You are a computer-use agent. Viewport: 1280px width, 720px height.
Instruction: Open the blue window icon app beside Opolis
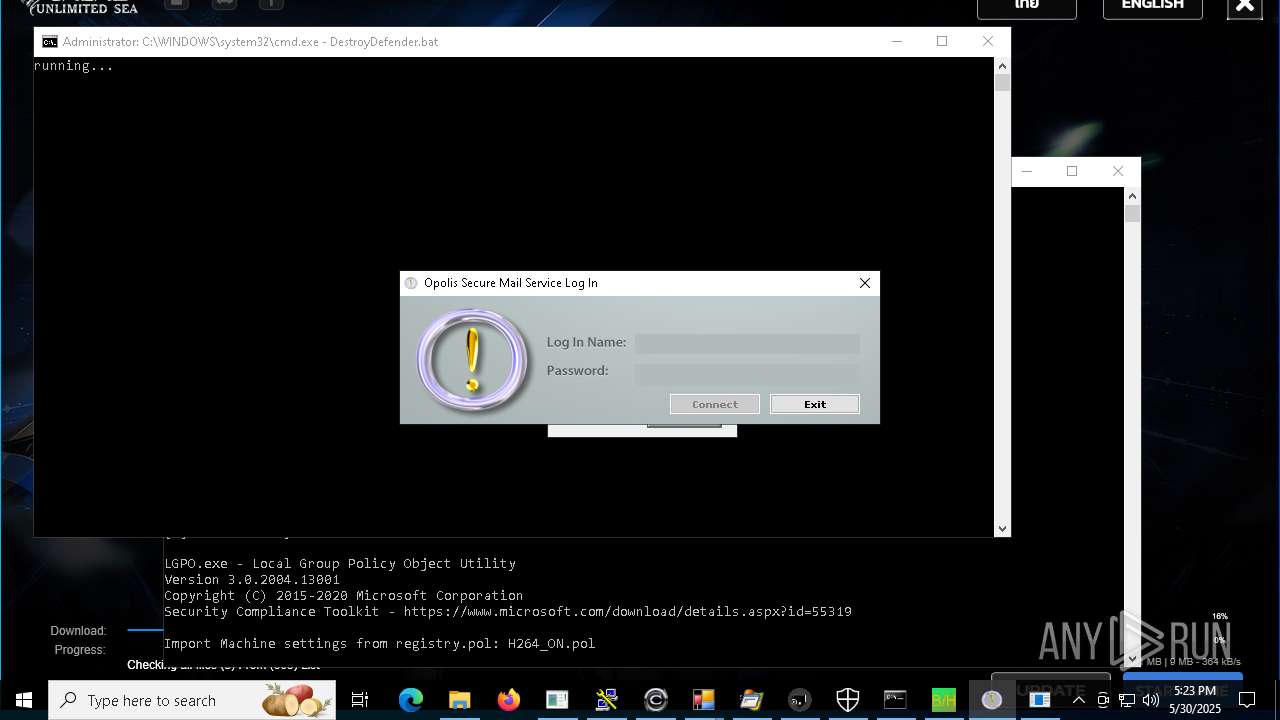pos(1040,700)
